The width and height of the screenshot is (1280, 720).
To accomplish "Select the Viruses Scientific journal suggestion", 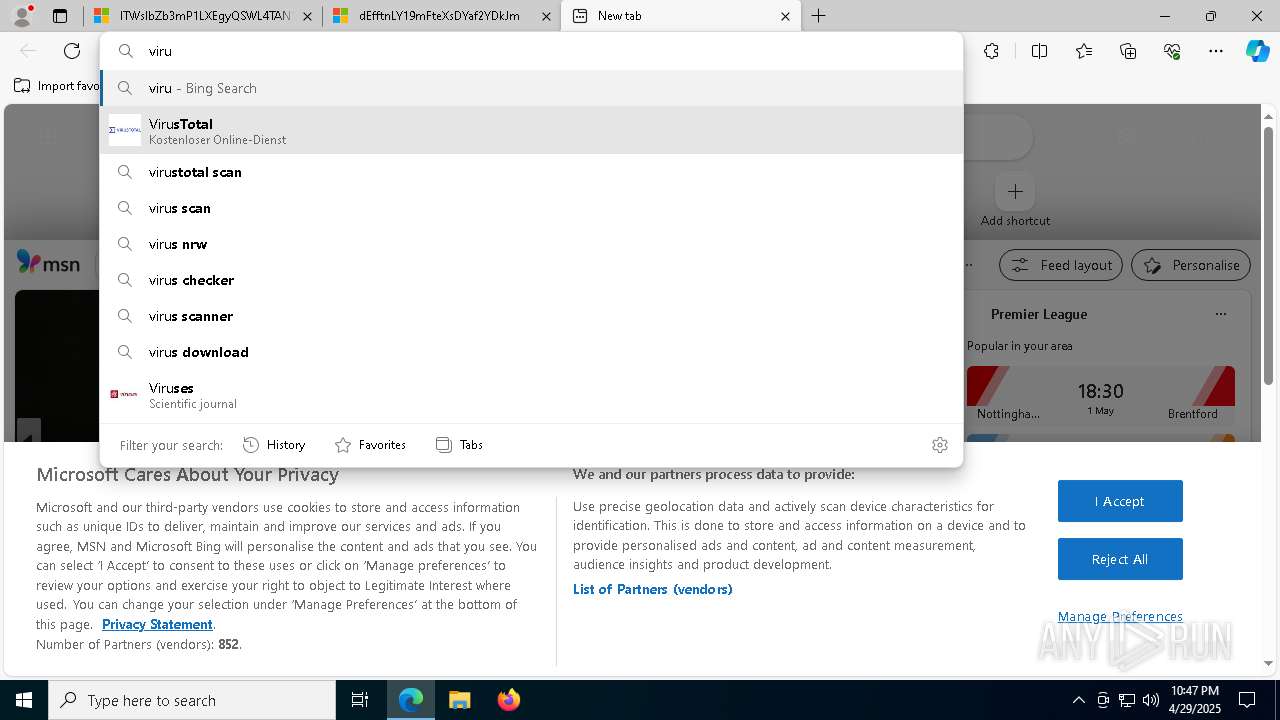I will click(x=531, y=395).
